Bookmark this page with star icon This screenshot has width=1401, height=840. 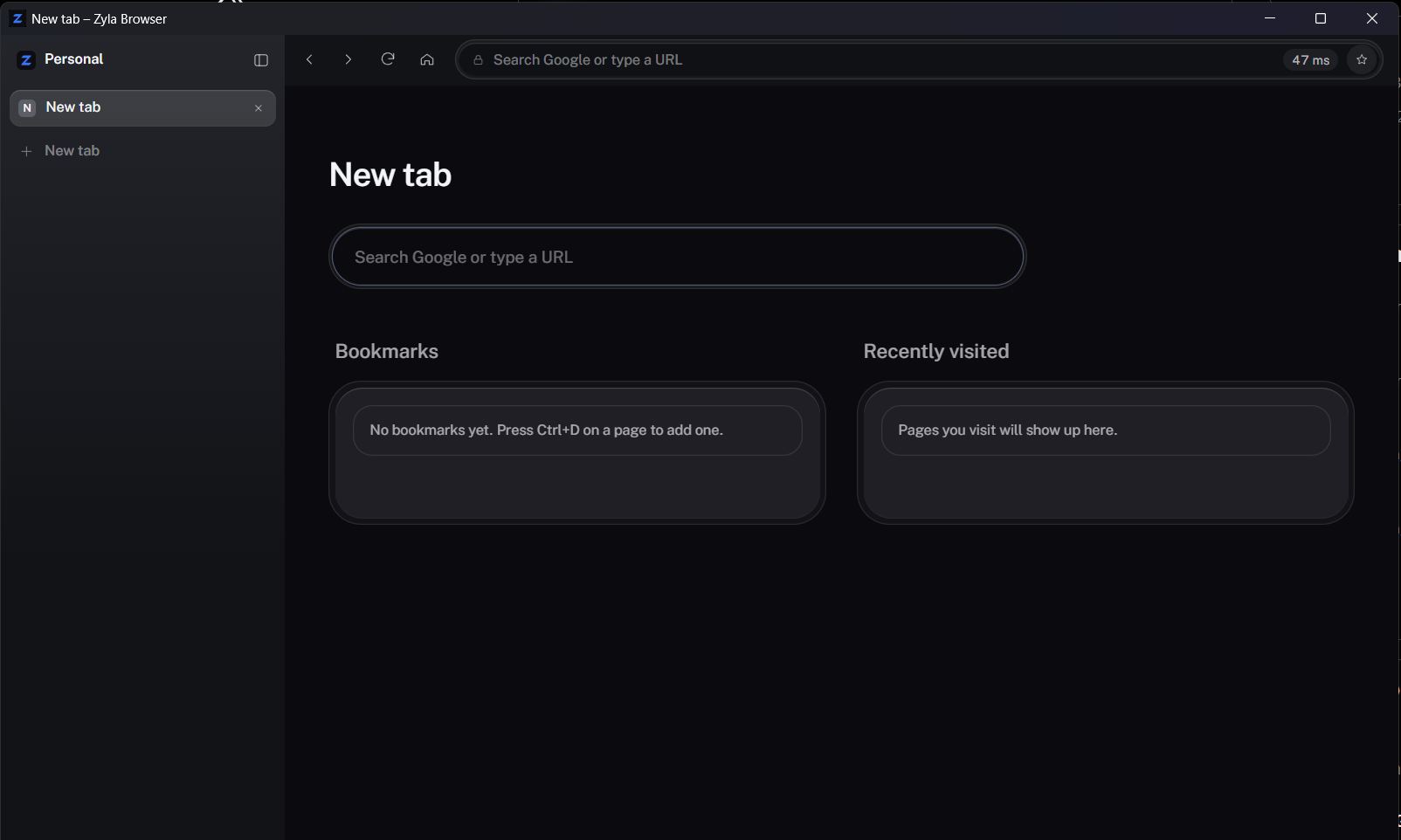tap(1362, 59)
